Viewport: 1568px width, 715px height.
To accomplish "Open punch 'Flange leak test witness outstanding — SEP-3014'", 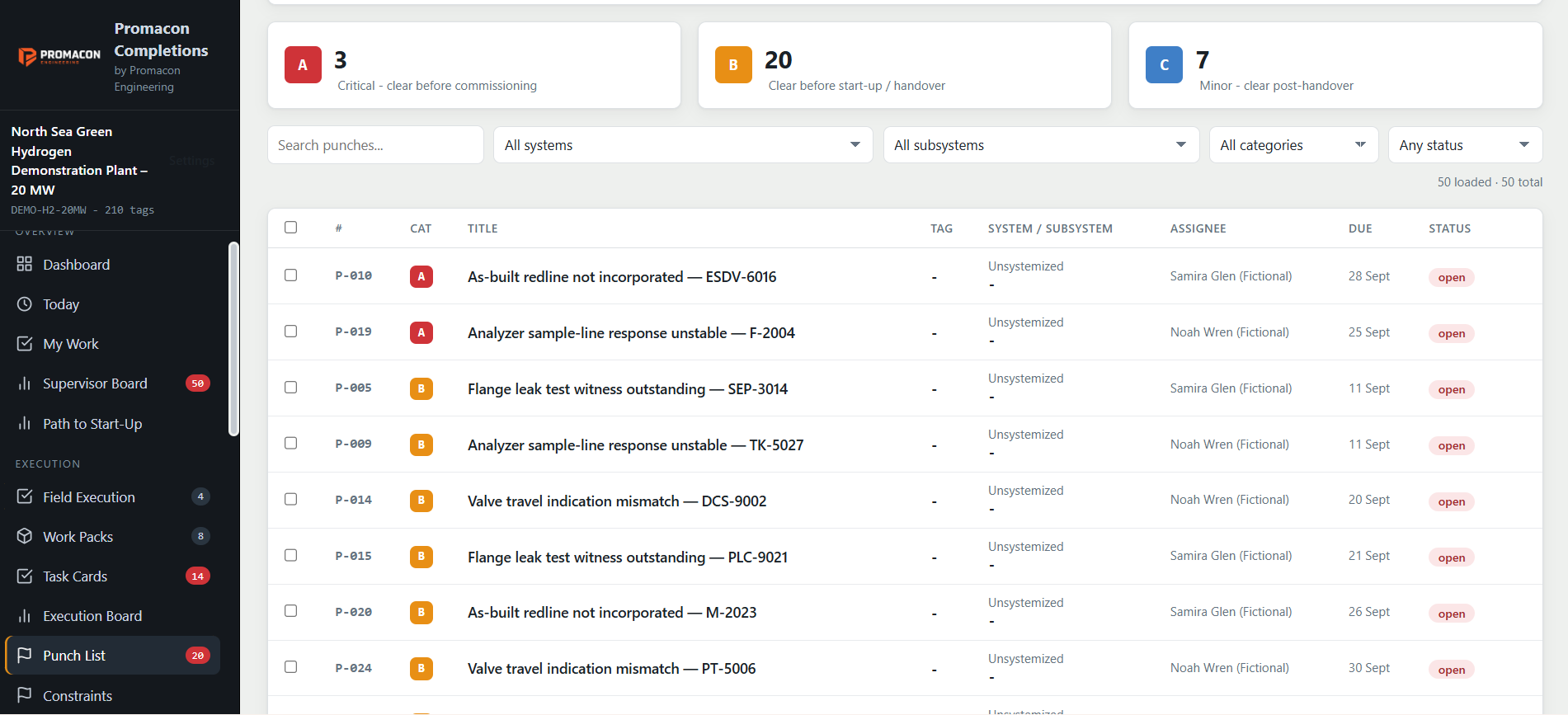I will pos(628,388).
